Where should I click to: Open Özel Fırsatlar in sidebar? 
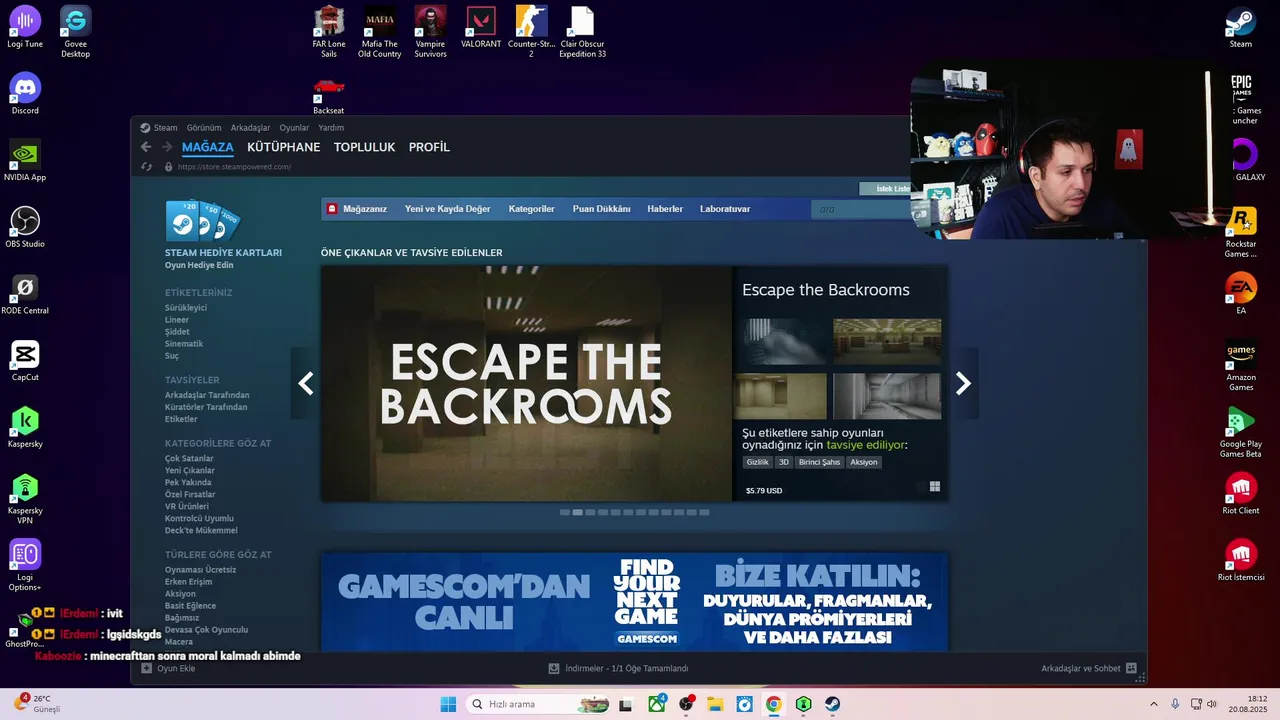[190, 495]
